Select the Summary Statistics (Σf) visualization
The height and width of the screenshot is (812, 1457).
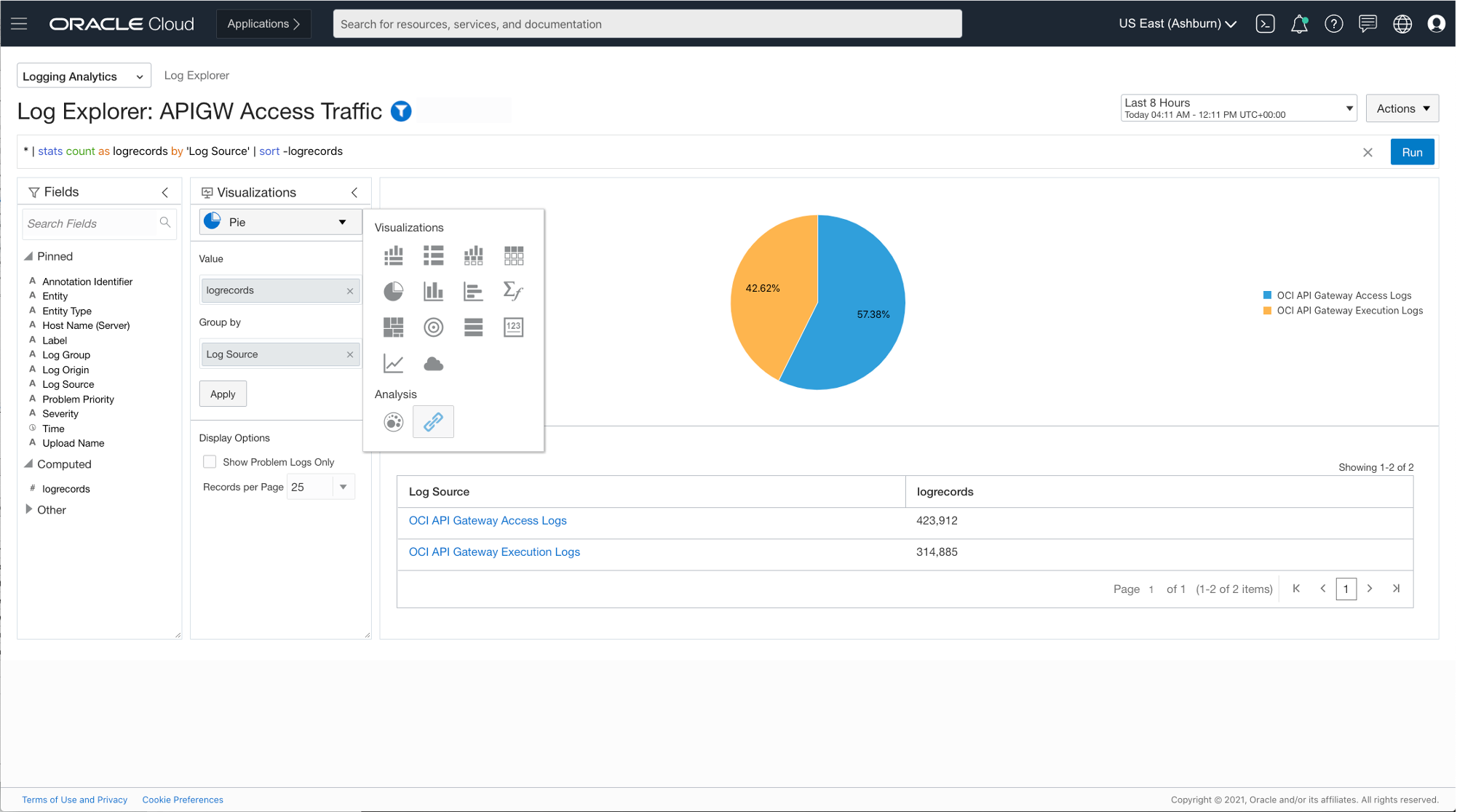pos(513,291)
